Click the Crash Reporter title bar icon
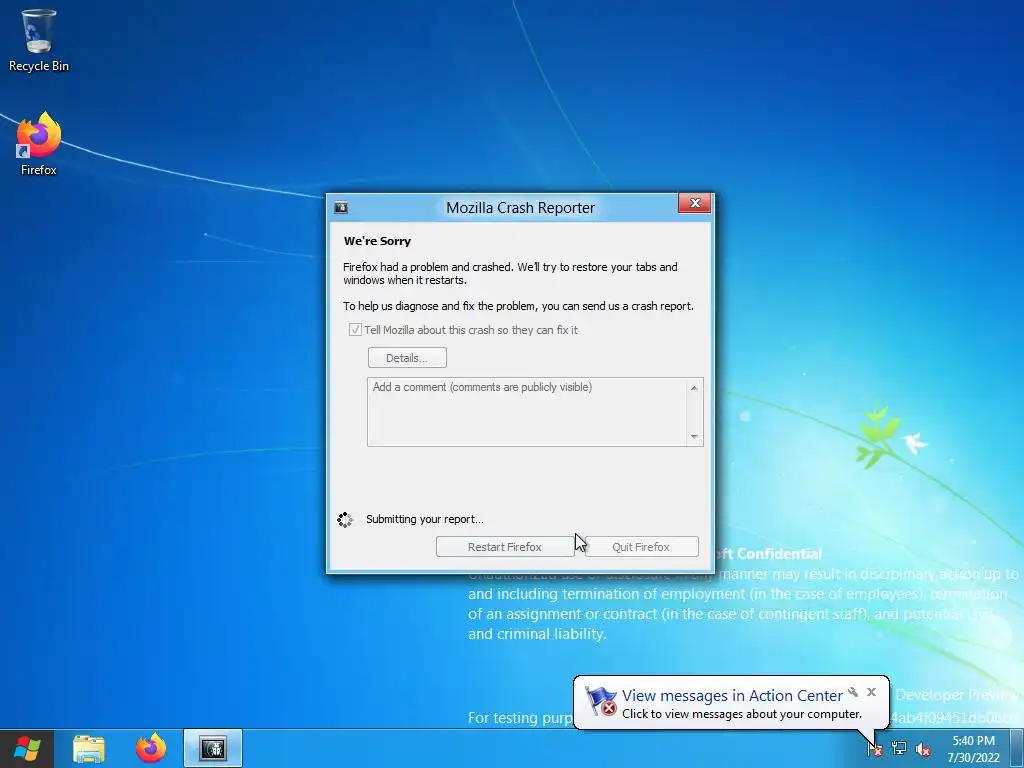 (341, 208)
